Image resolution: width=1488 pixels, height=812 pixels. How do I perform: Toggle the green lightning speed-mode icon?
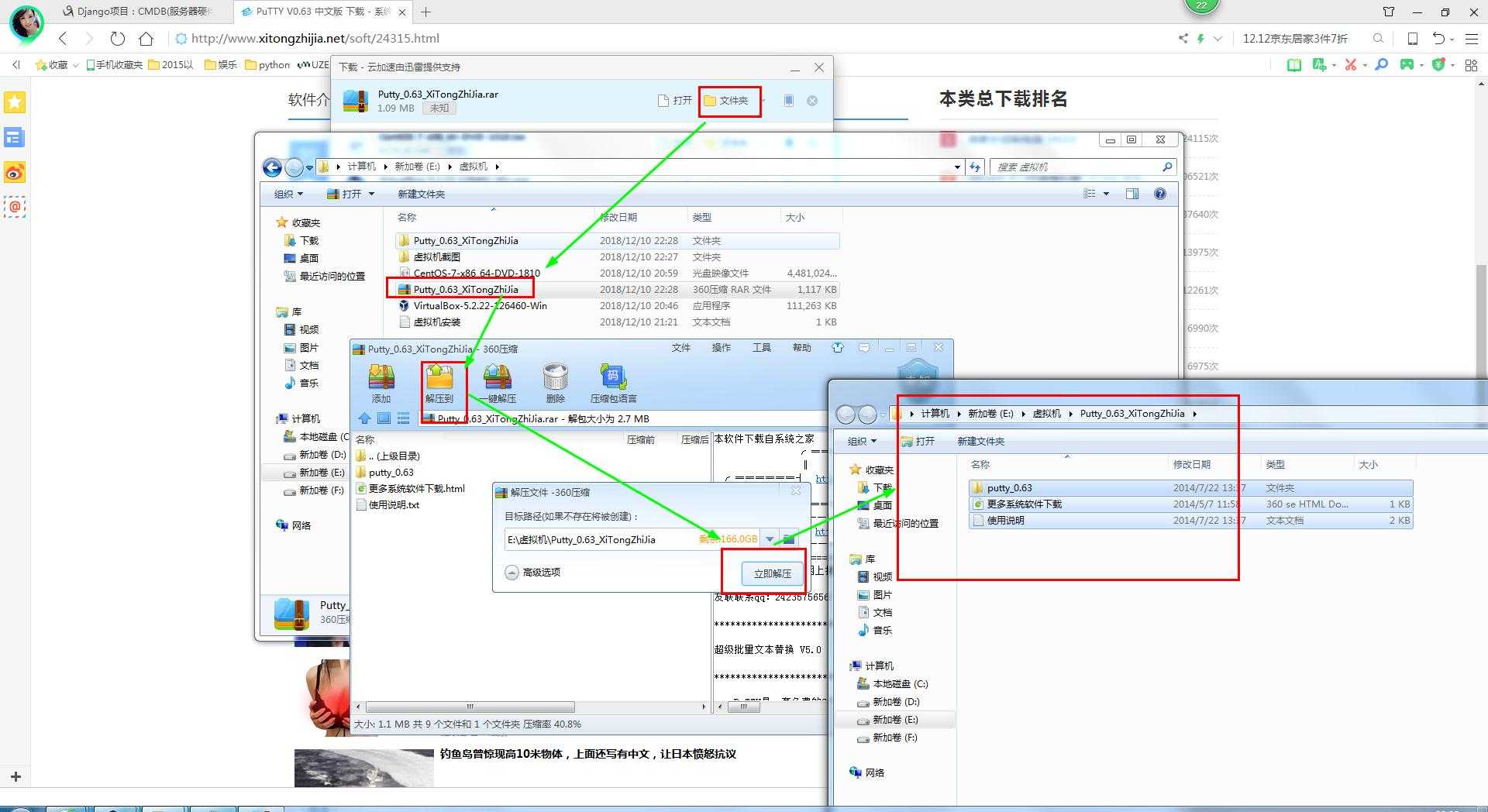pos(1200,38)
